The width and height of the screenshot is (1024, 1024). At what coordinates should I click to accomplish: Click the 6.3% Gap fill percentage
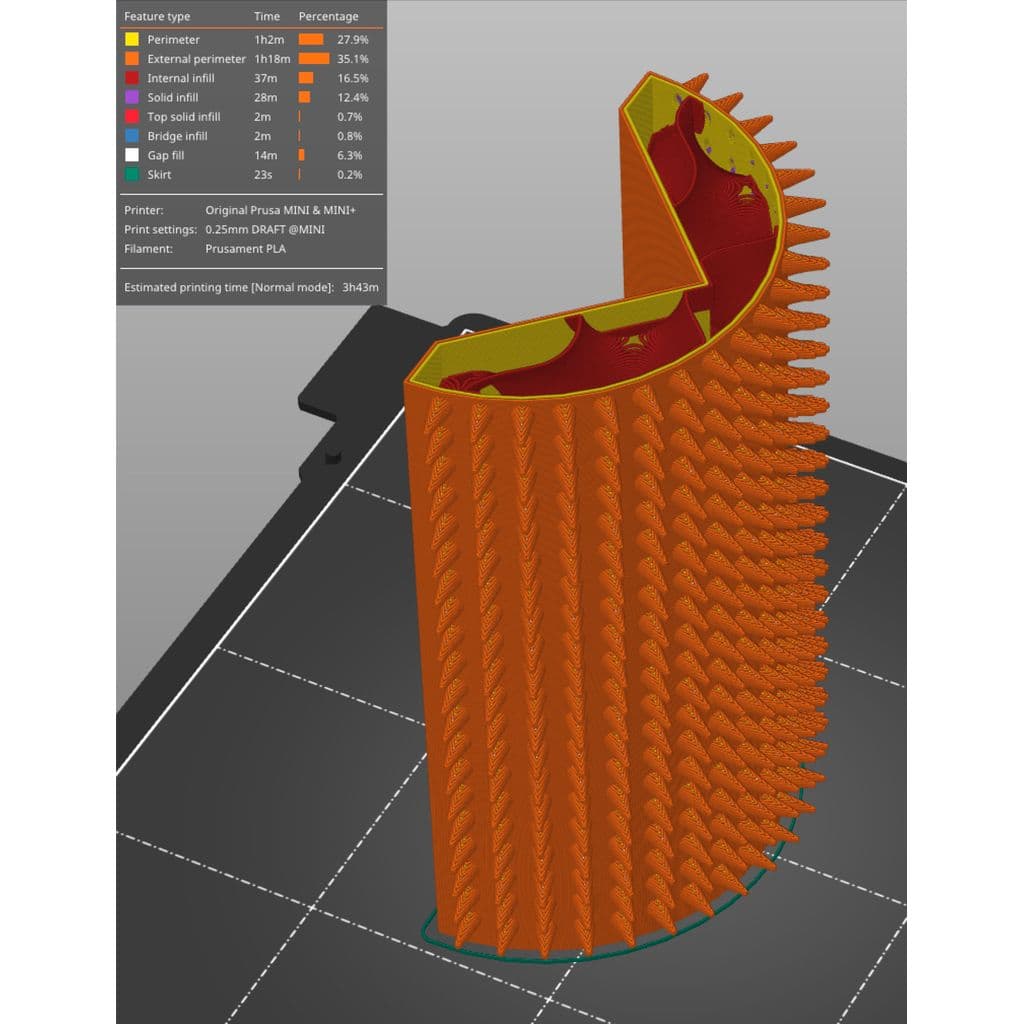(349, 155)
